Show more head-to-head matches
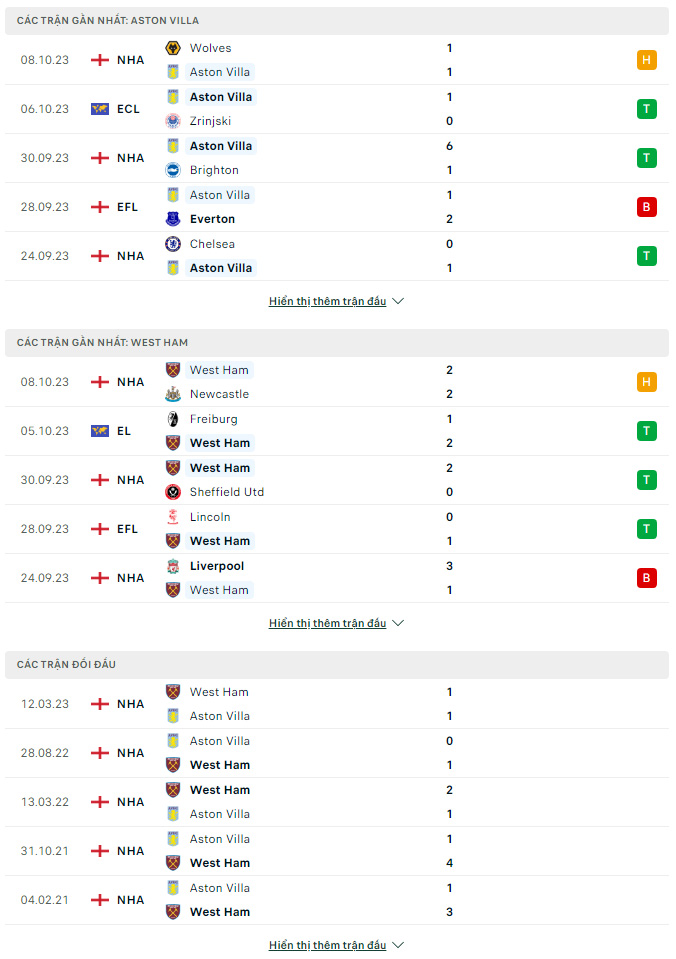The width and height of the screenshot is (676, 959). [x=336, y=945]
